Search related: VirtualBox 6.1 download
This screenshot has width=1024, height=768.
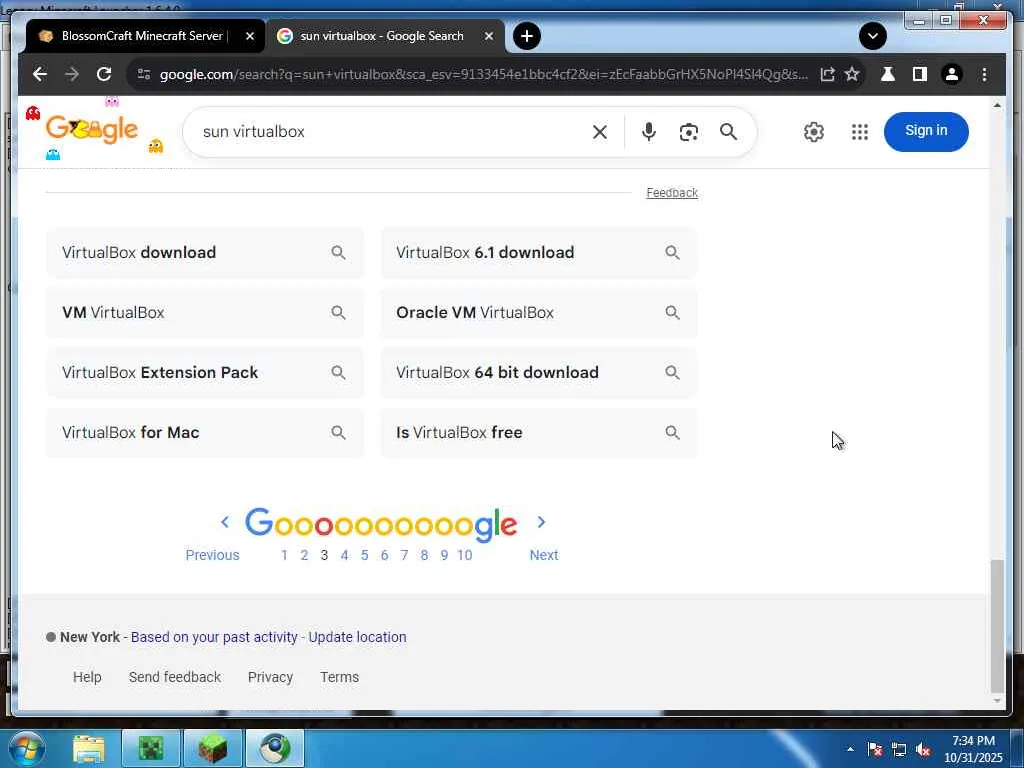click(x=539, y=253)
